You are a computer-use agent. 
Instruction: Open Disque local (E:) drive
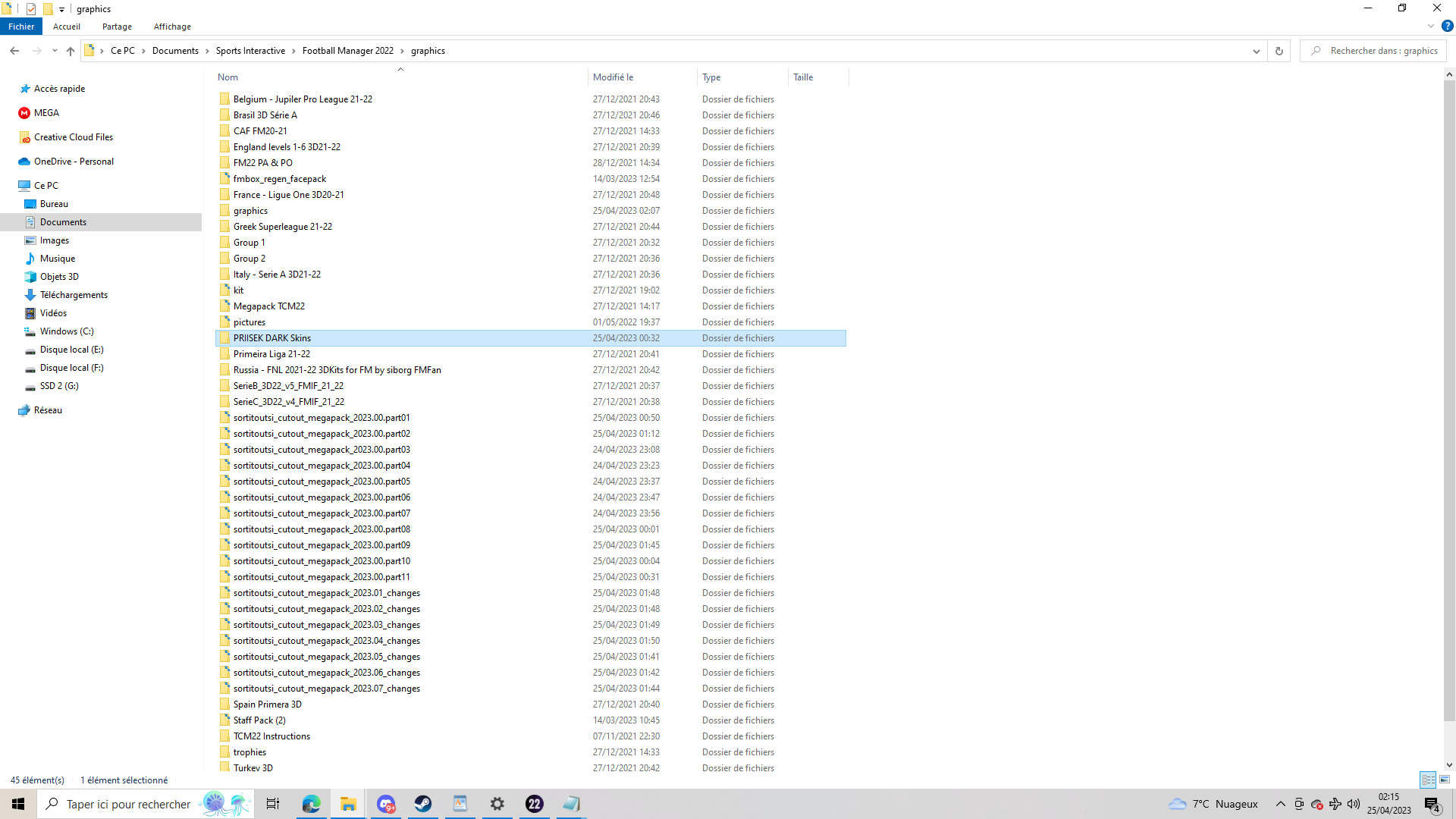coord(71,350)
